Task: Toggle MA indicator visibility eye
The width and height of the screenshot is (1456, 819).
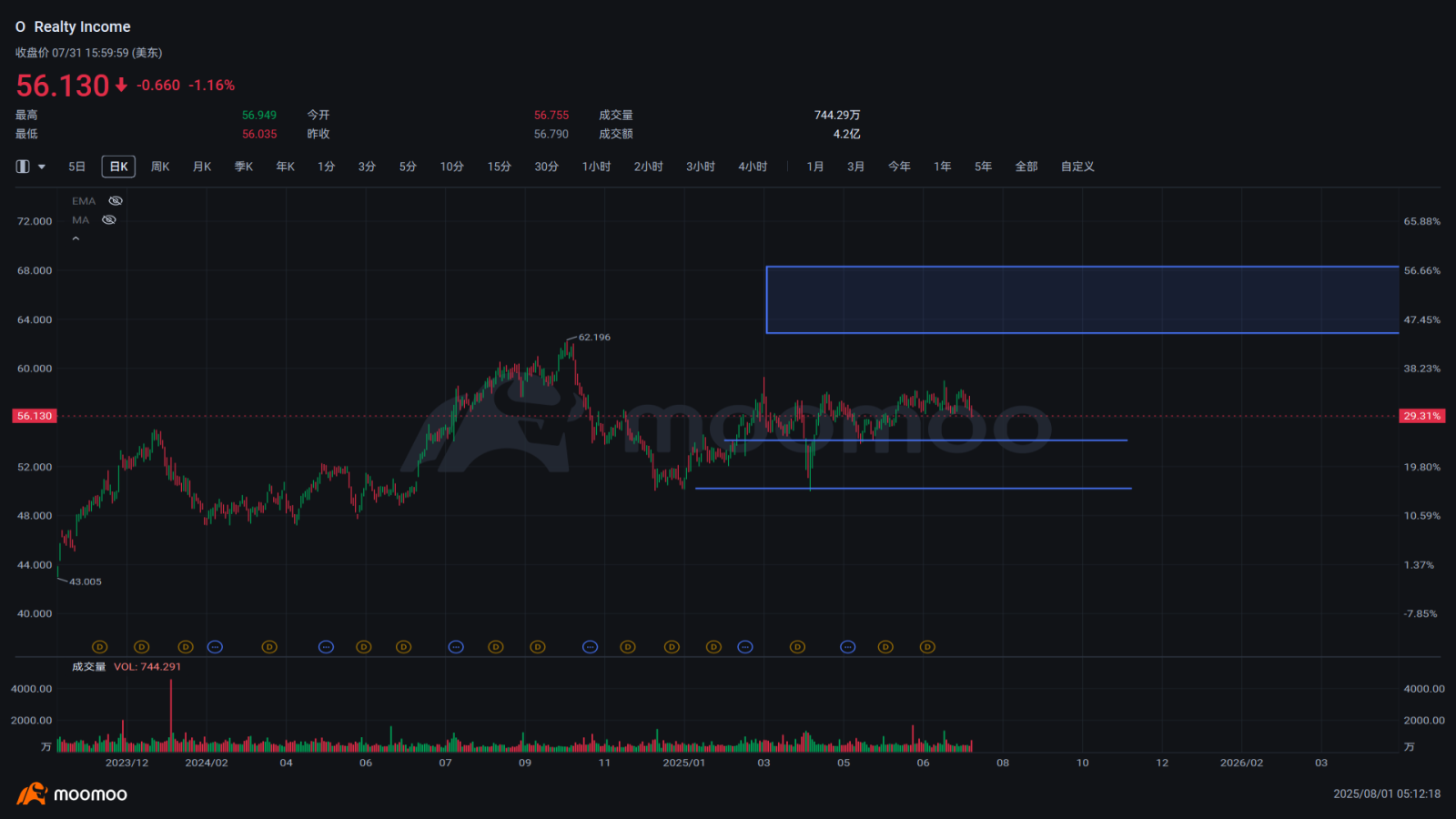Action: [109, 220]
